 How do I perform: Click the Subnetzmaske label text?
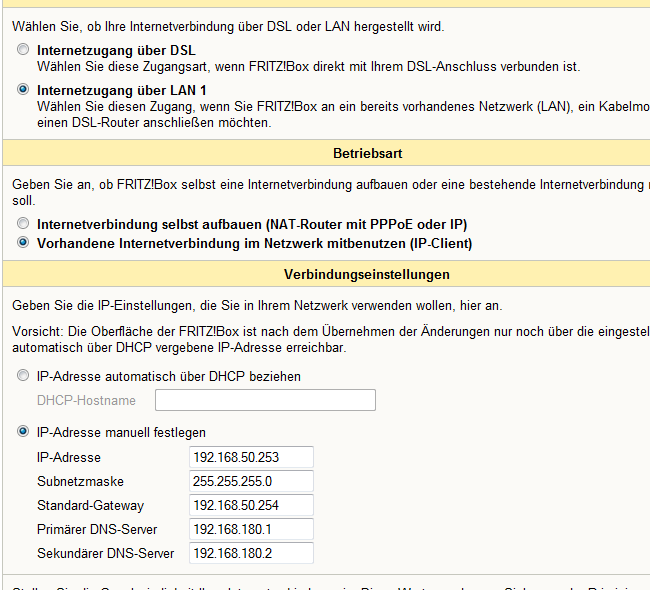click(80, 481)
